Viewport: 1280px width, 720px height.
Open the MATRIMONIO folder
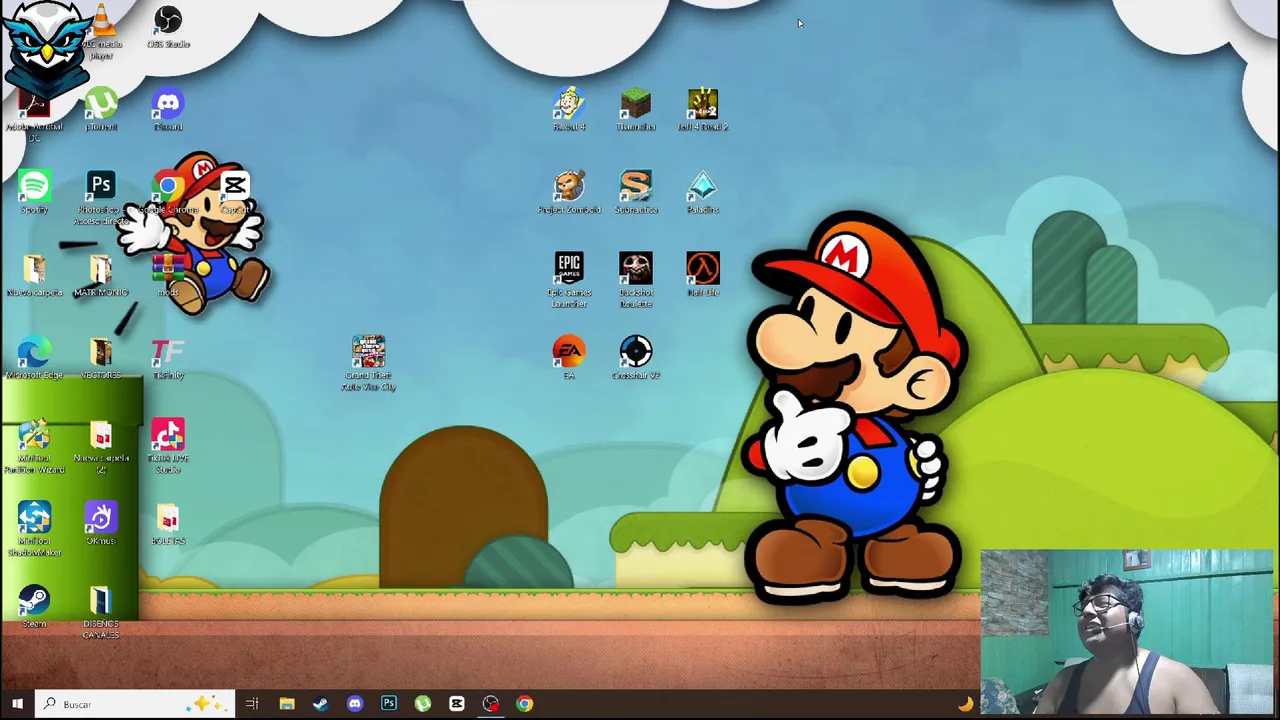pyautogui.click(x=101, y=270)
